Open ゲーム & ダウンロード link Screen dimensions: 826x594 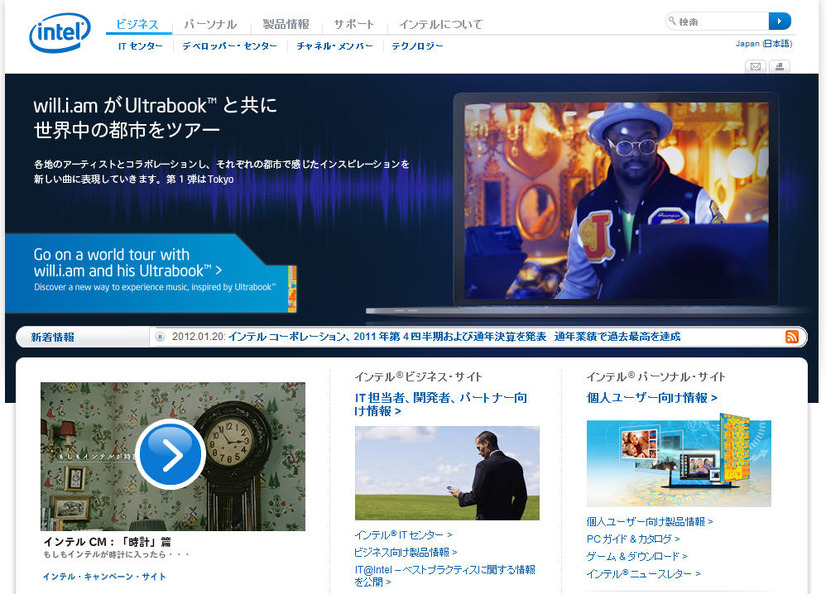[x=637, y=557]
